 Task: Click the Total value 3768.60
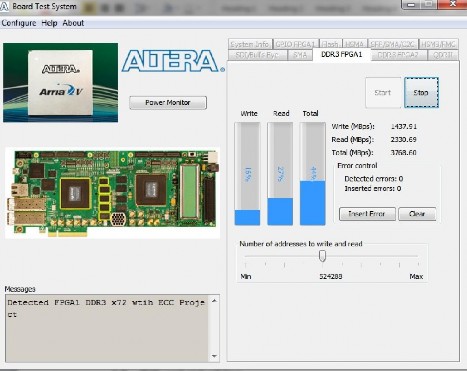[x=404, y=153]
